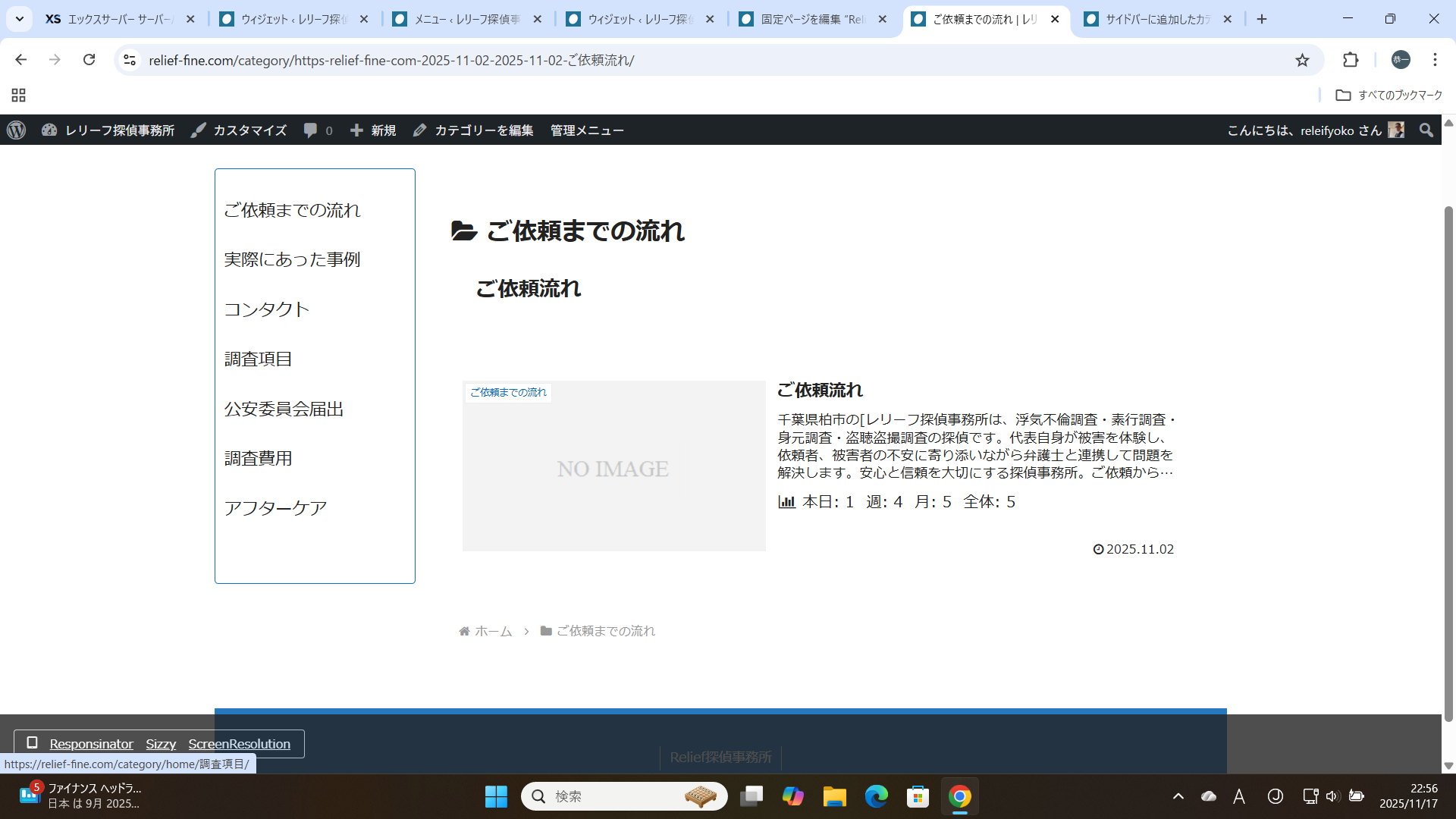Image resolution: width=1456 pixels, height=819 pixels.
Task: Open the apps grid shortcut icon
Action: coord(19,95)
